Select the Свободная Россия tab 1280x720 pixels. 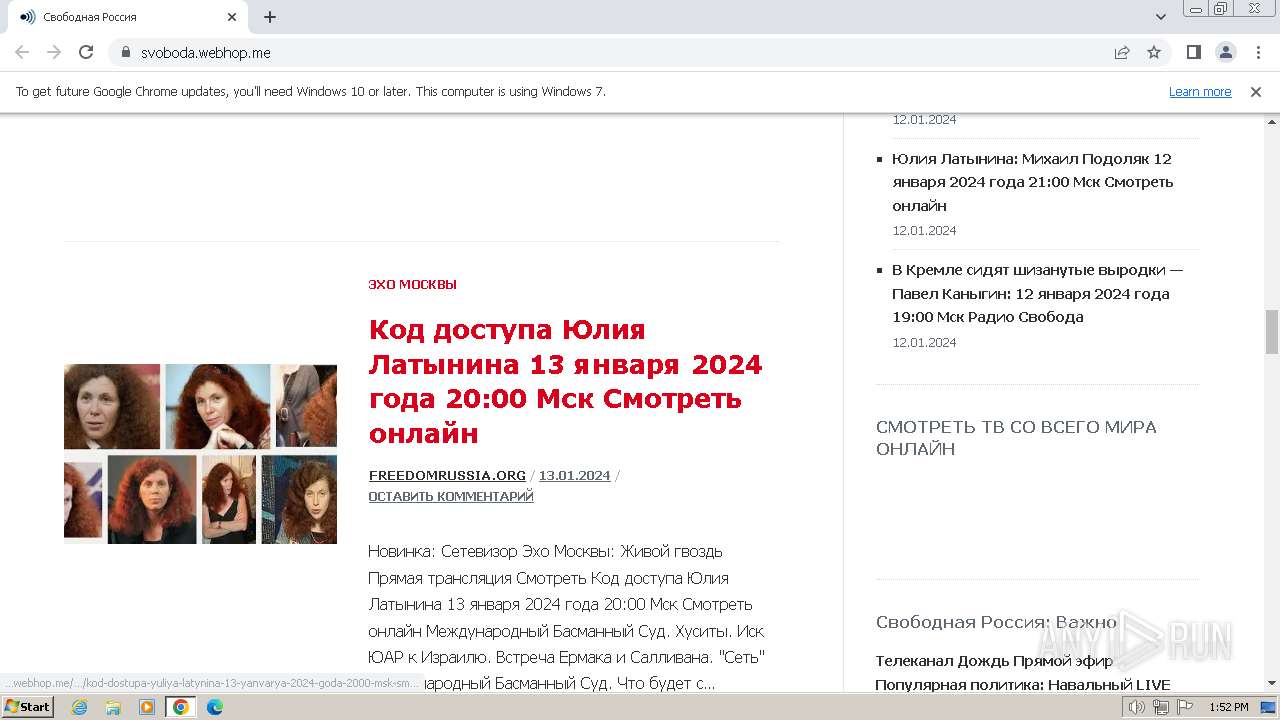[126, 17]
